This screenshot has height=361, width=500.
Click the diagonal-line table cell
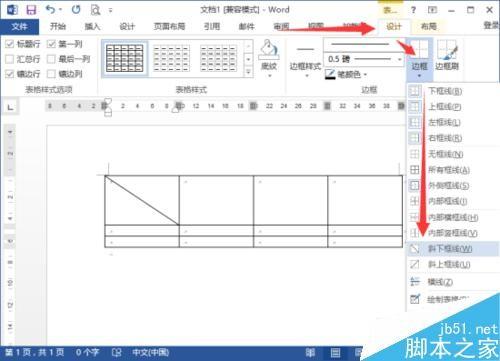pyautogui.click(x=142, y=200)
